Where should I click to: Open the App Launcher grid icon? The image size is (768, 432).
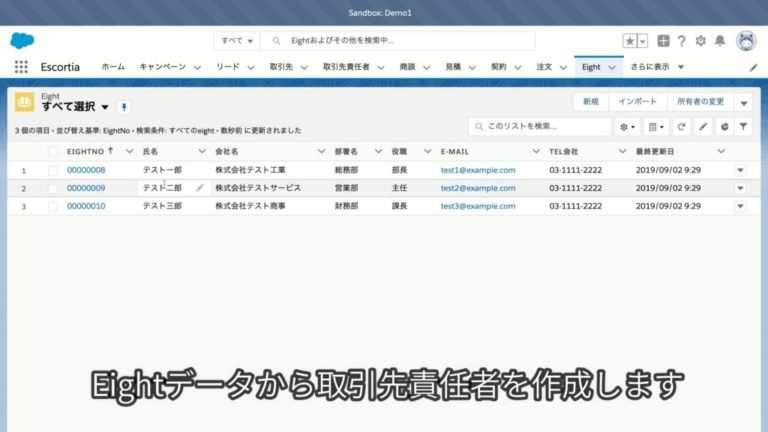click(21, 67)
